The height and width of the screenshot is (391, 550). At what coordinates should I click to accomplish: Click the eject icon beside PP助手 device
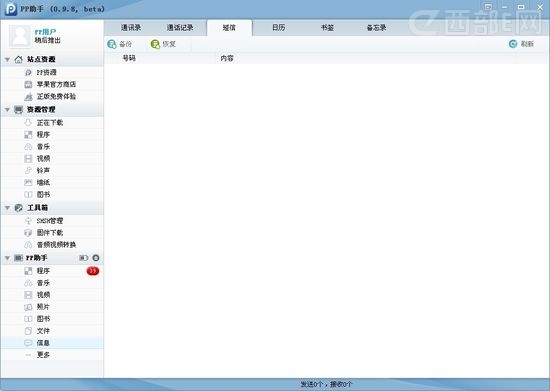(96, 258)
